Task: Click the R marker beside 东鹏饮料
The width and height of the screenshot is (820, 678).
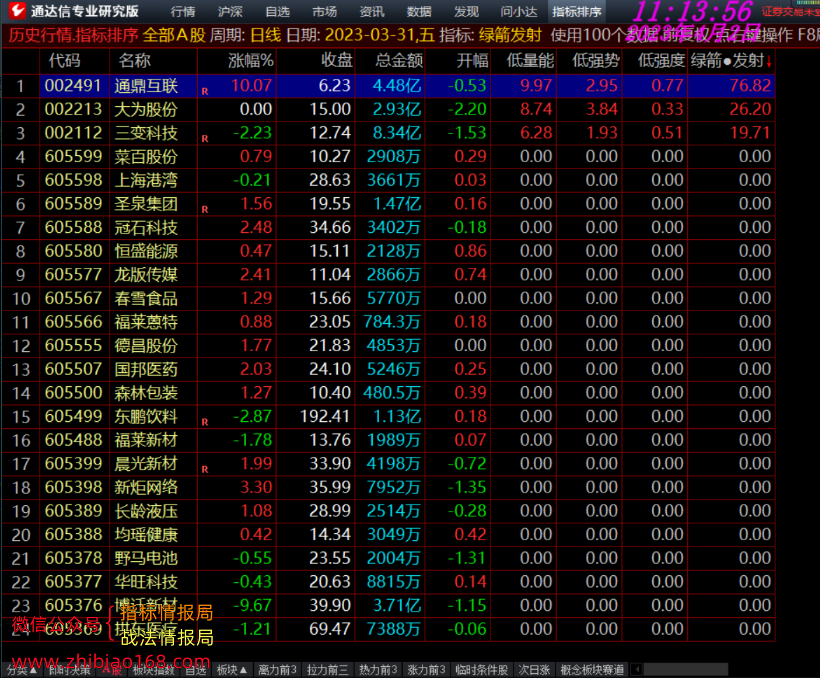Action: 205,422
